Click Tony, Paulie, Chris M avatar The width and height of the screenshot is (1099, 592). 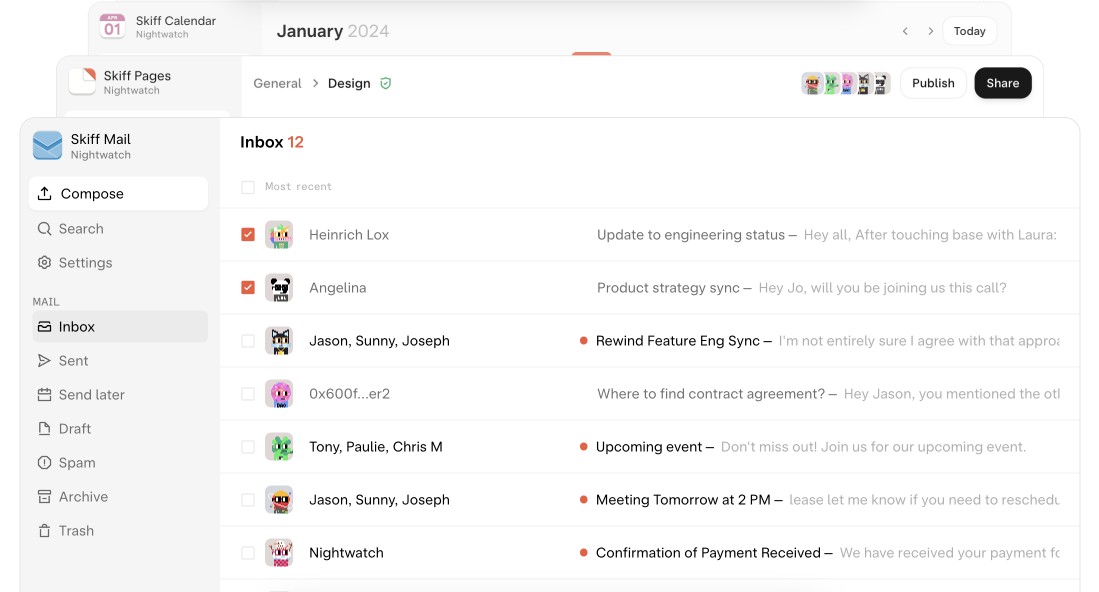tap(279, 447)
